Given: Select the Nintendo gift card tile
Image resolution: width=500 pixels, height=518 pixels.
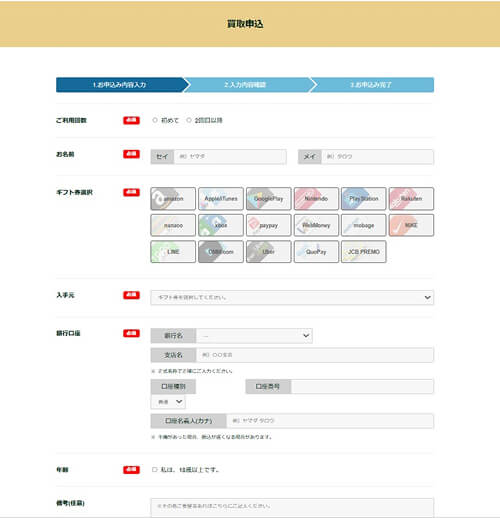Looking at the screenshot, I should tap(316, 199).
